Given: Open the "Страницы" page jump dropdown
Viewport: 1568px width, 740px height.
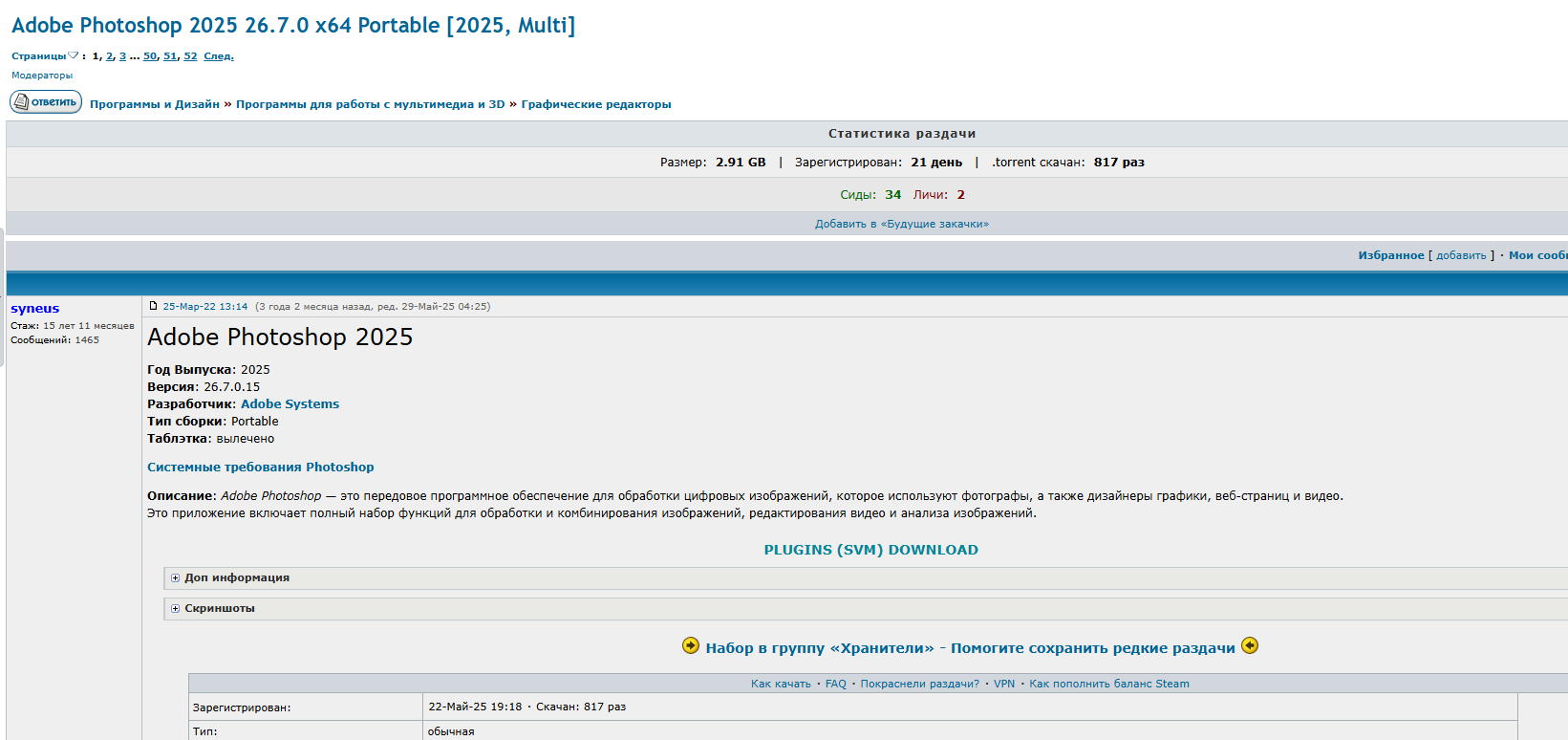Looking at the screenshot, I should (45, 55).
